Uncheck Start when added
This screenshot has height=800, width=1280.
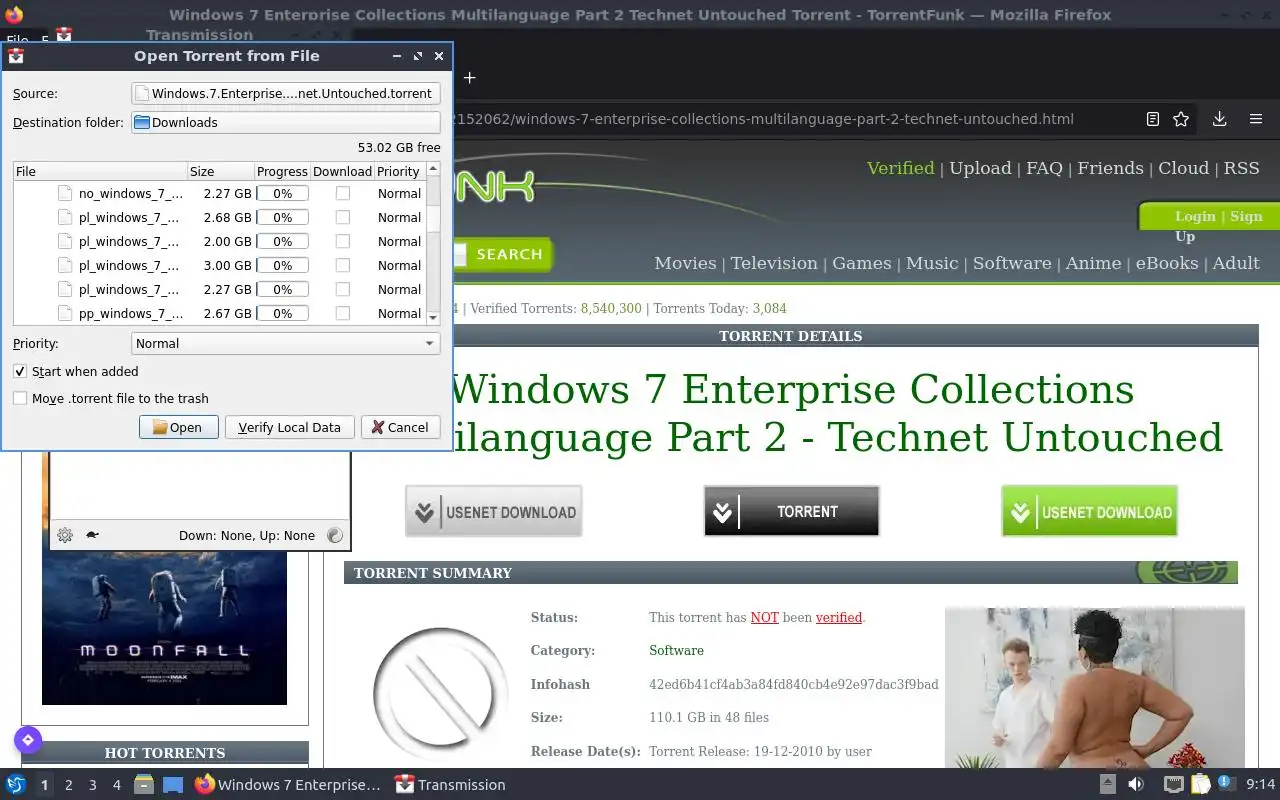20,371
